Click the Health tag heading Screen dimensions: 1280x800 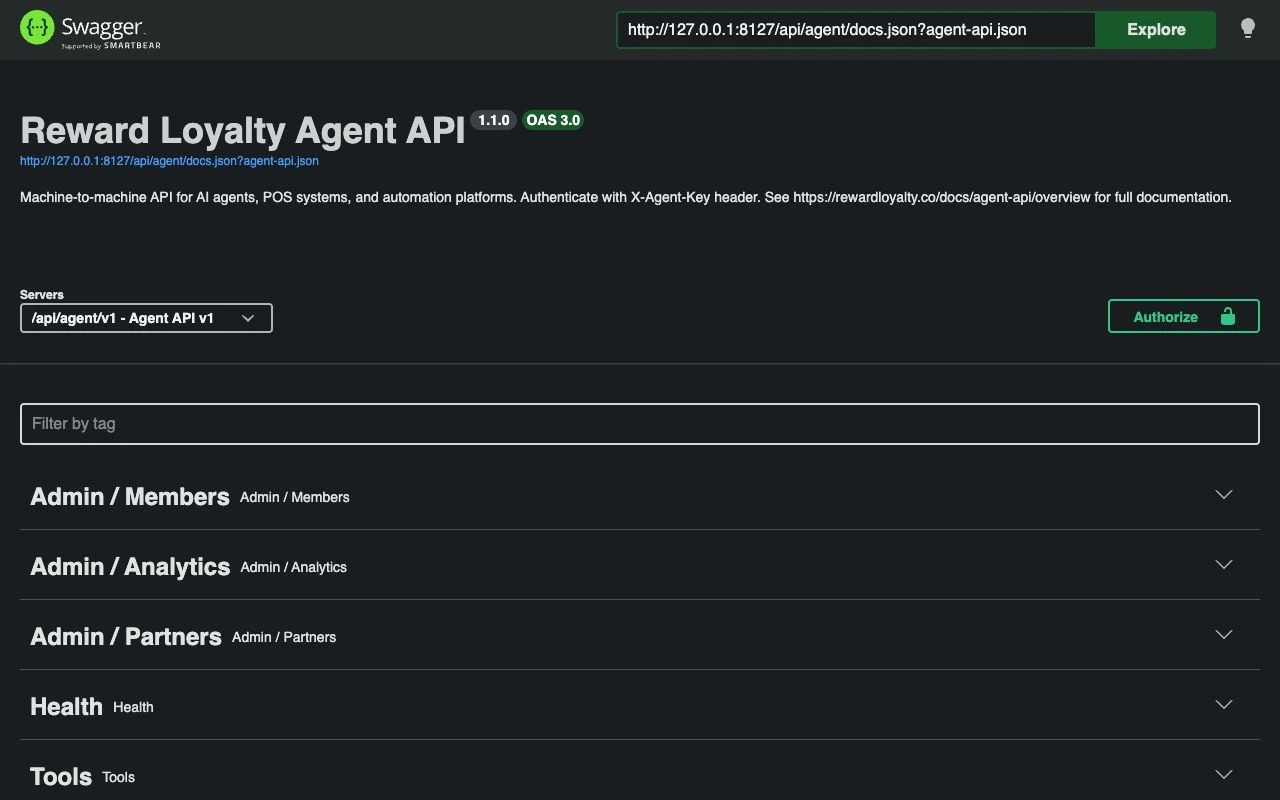[66, 707]
